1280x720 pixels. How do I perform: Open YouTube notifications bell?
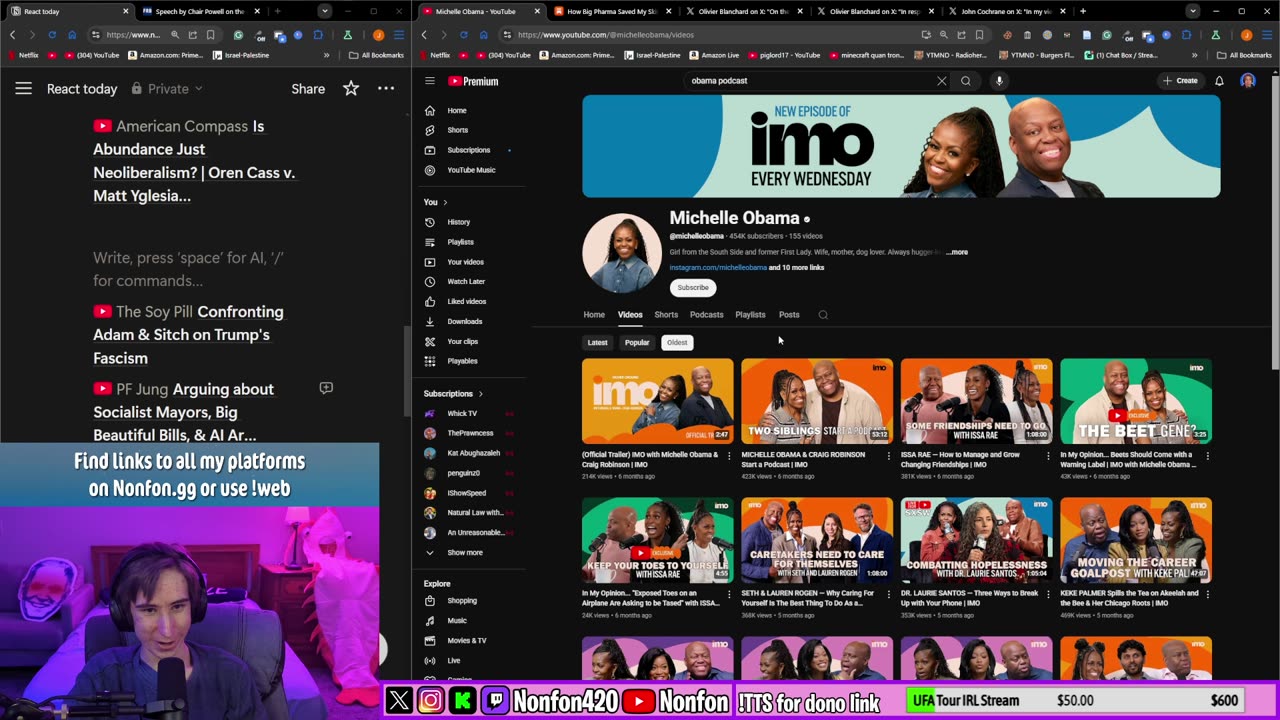pyautogui.click(x=1219, y=81)
